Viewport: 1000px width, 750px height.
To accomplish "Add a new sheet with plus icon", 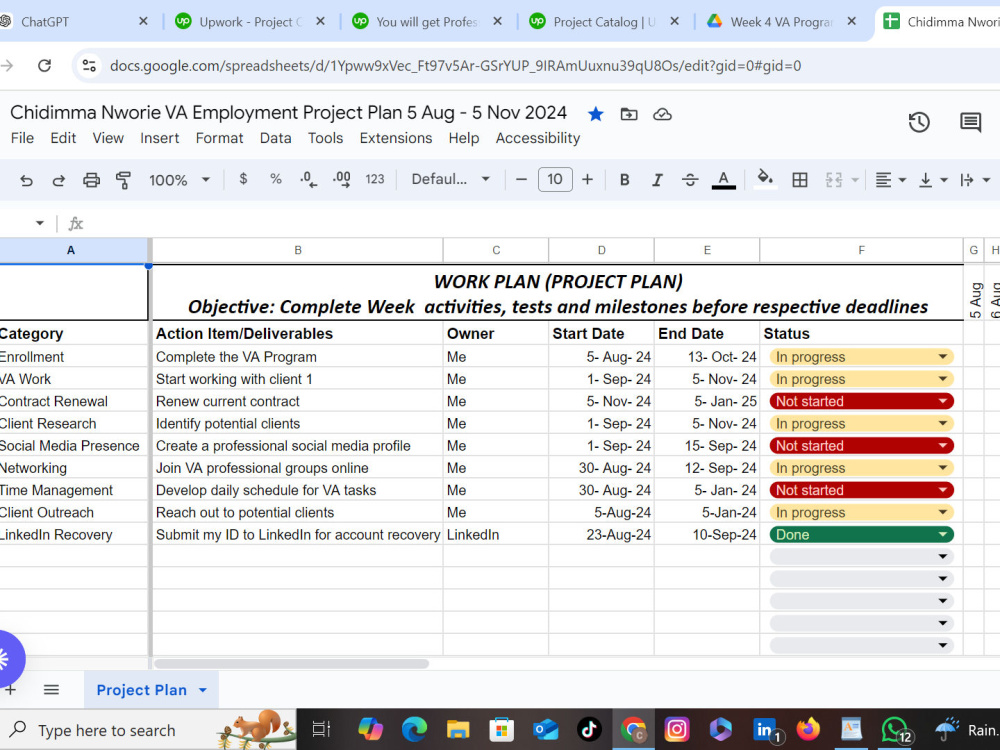I will pyautogui.click(x=10, y=689).
